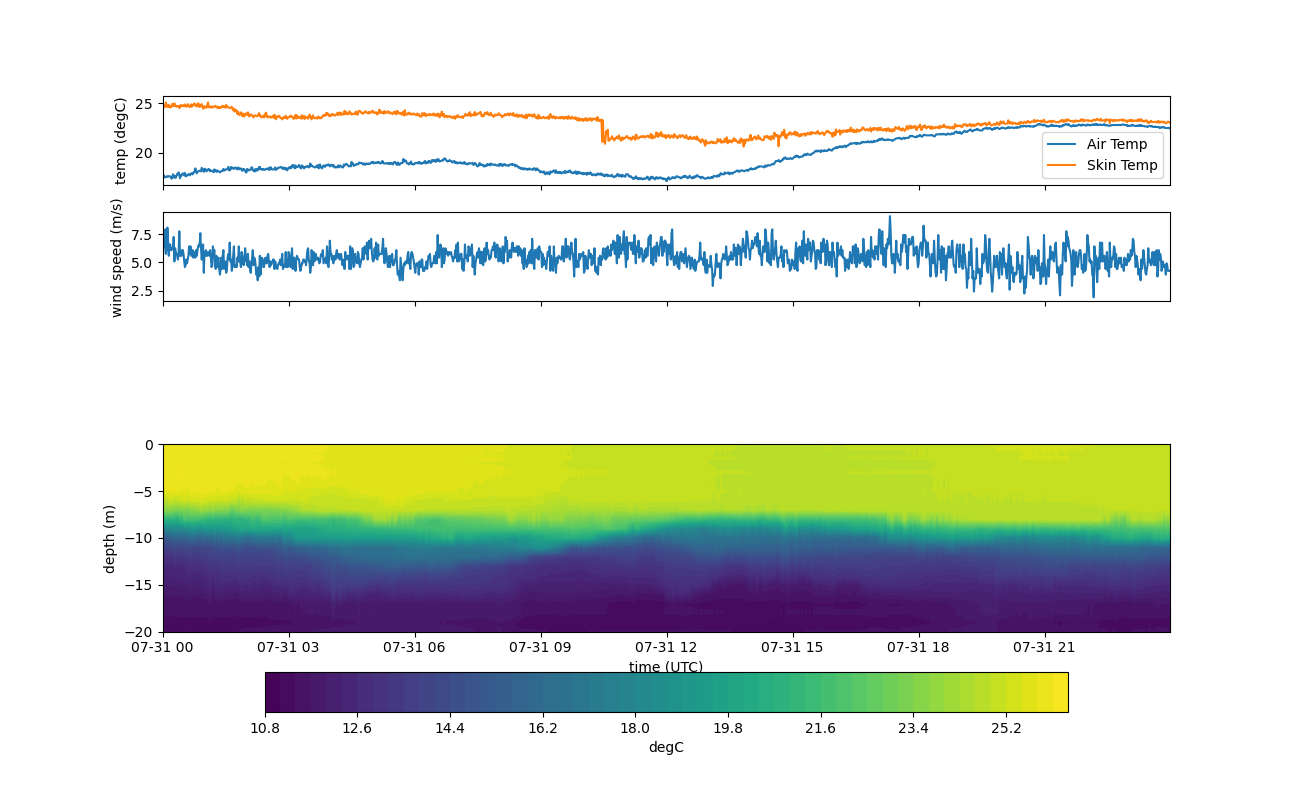The image size is (1300, 800).
Task: Select the "degC" colorbar label
Action: click(x=666, y=748)
